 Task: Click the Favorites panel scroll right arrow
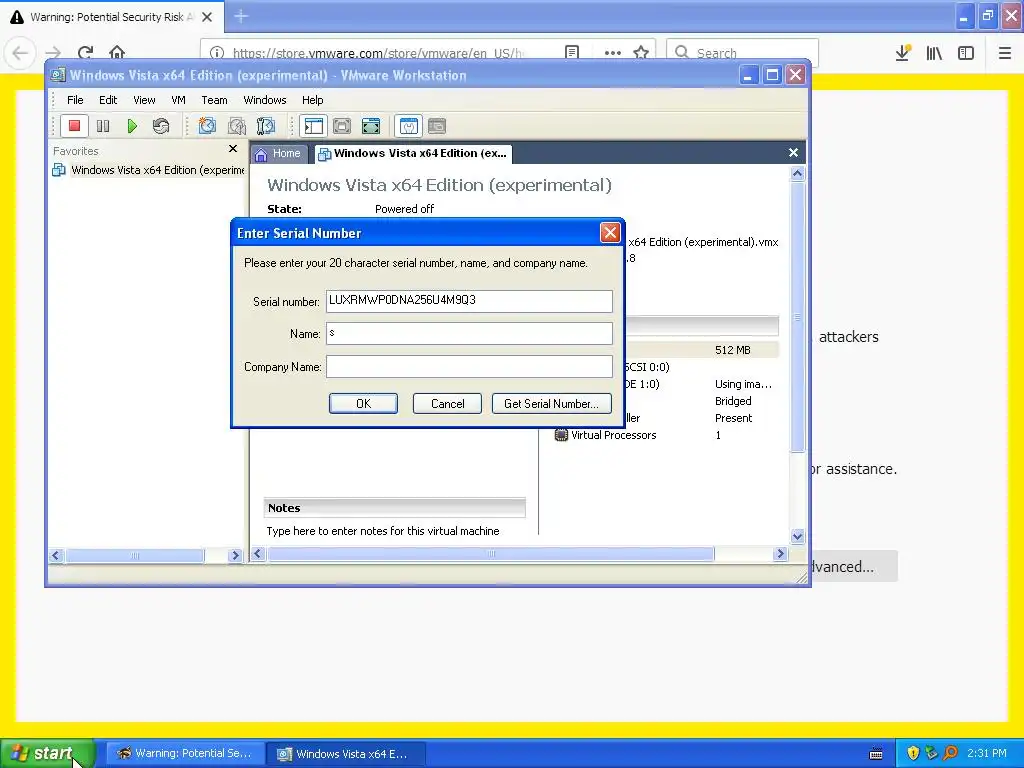(235, 555)
